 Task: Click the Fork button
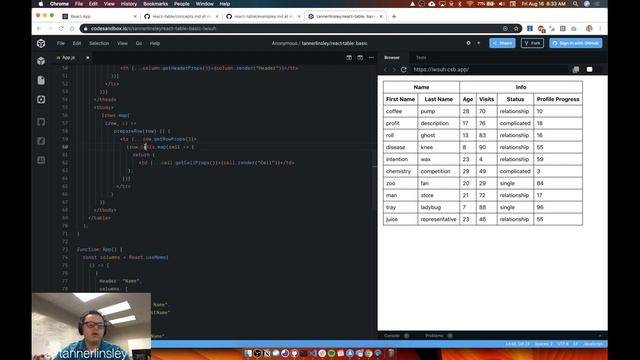pos(532,43)
